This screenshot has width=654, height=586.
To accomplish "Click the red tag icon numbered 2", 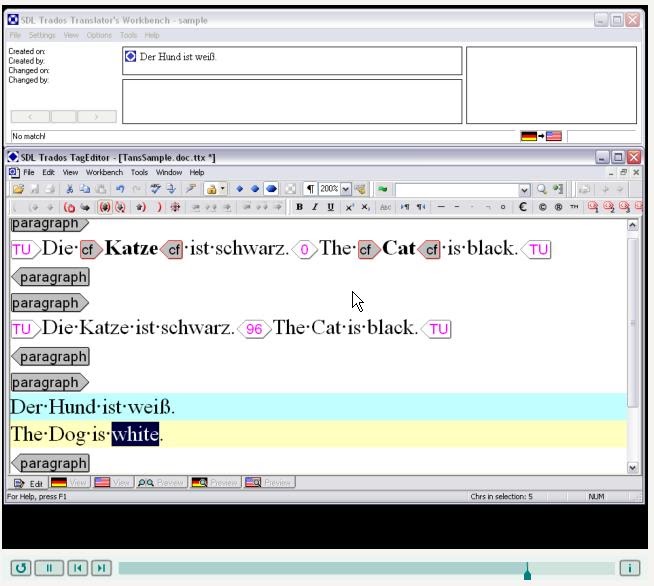I will [x=609, y=207].
